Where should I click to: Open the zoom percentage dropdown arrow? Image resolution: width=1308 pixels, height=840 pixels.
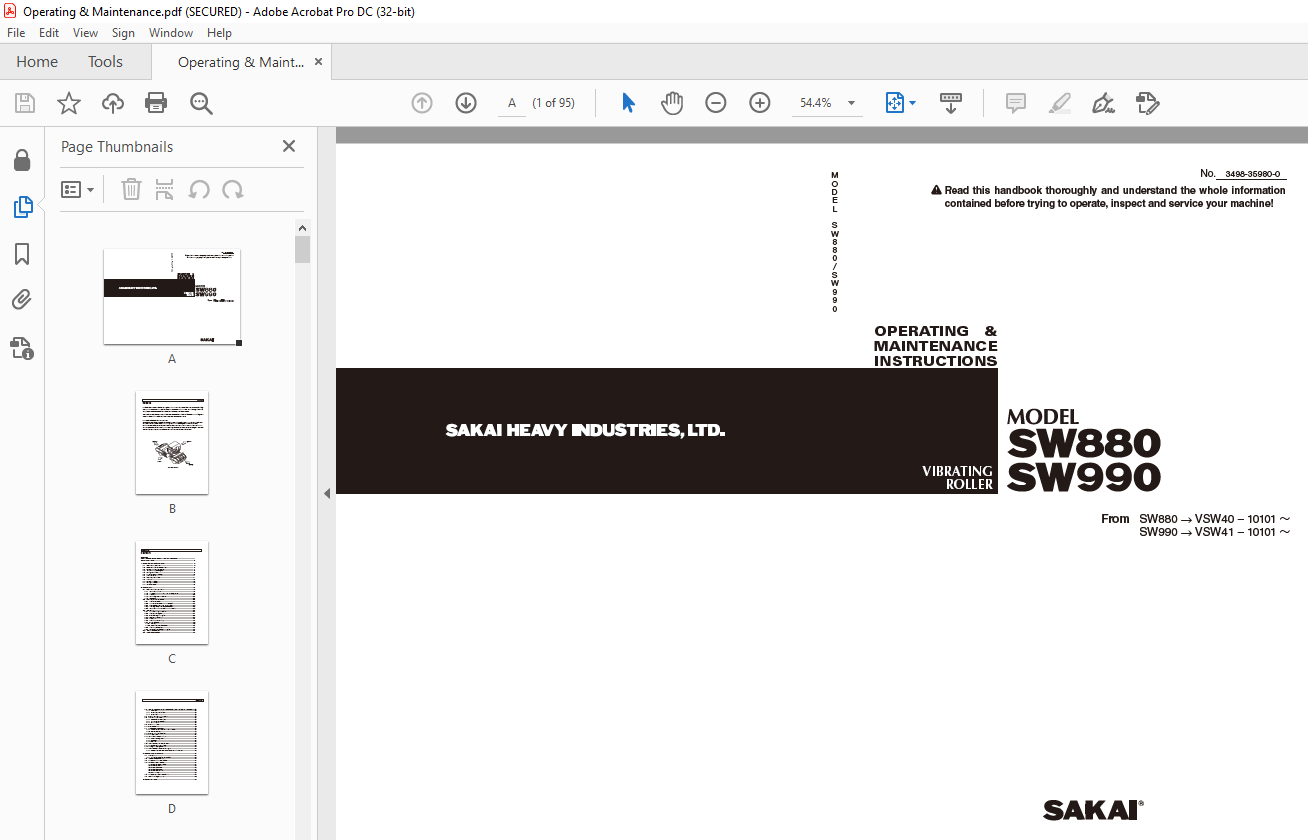point(851,103)
